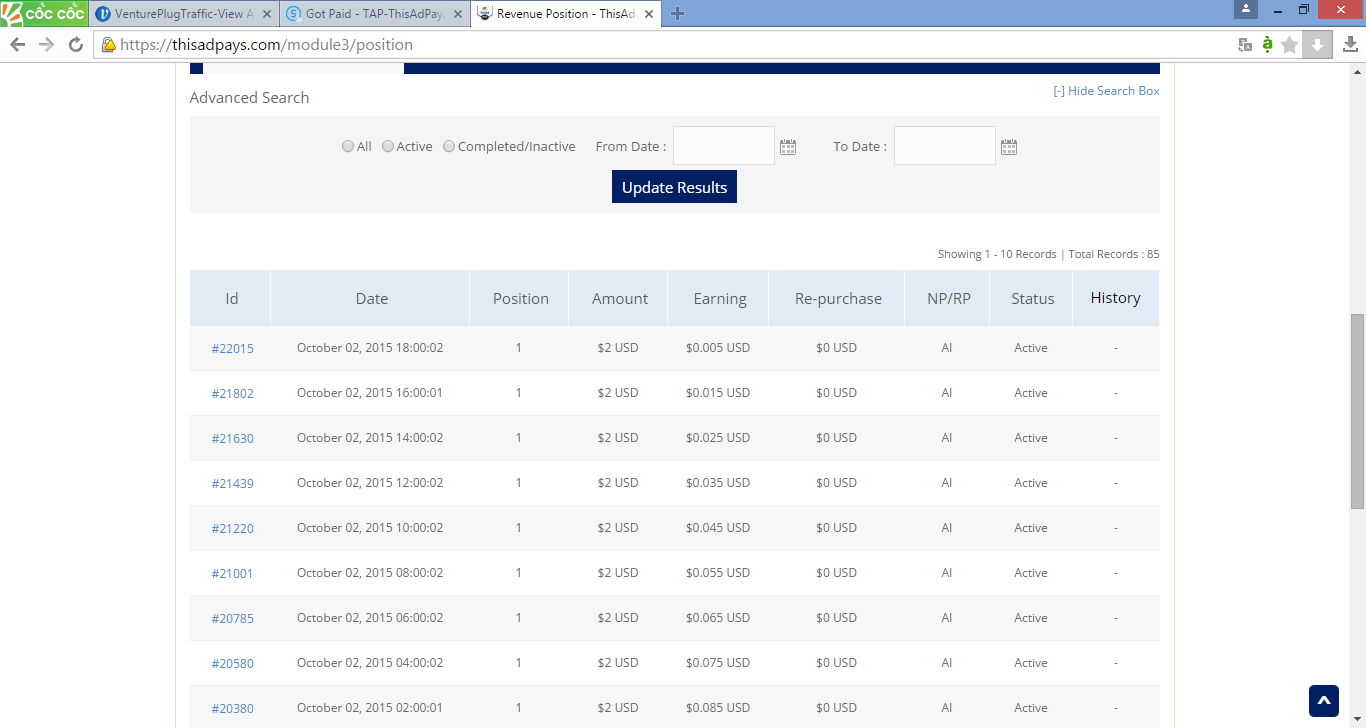Image resolution: width=1366 pixels, height=728 pixels.
Task: Bookmark this page with the star
Action: (x=1290, y=45)
